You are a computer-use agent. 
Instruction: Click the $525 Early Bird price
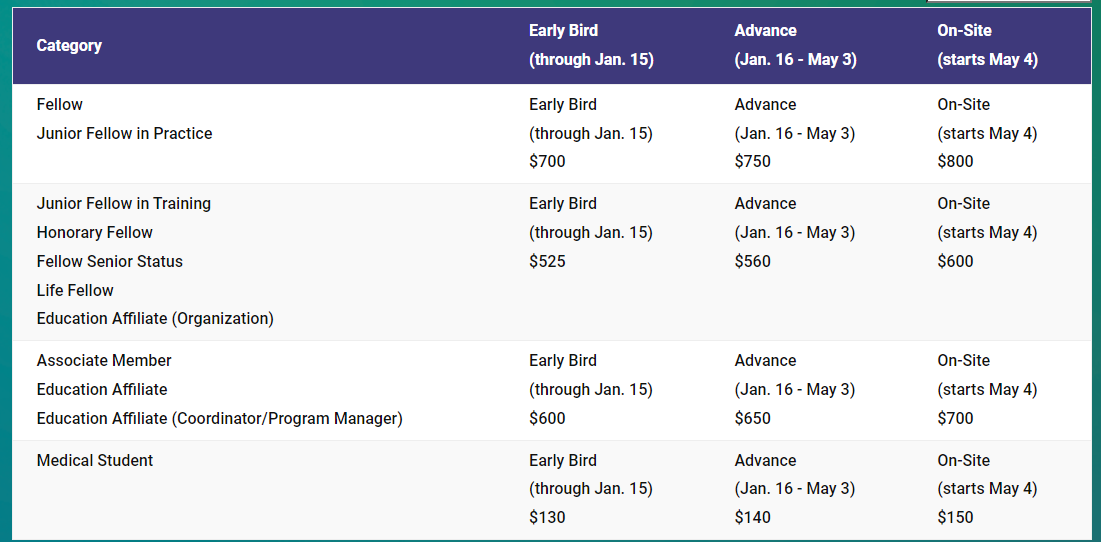547,261
